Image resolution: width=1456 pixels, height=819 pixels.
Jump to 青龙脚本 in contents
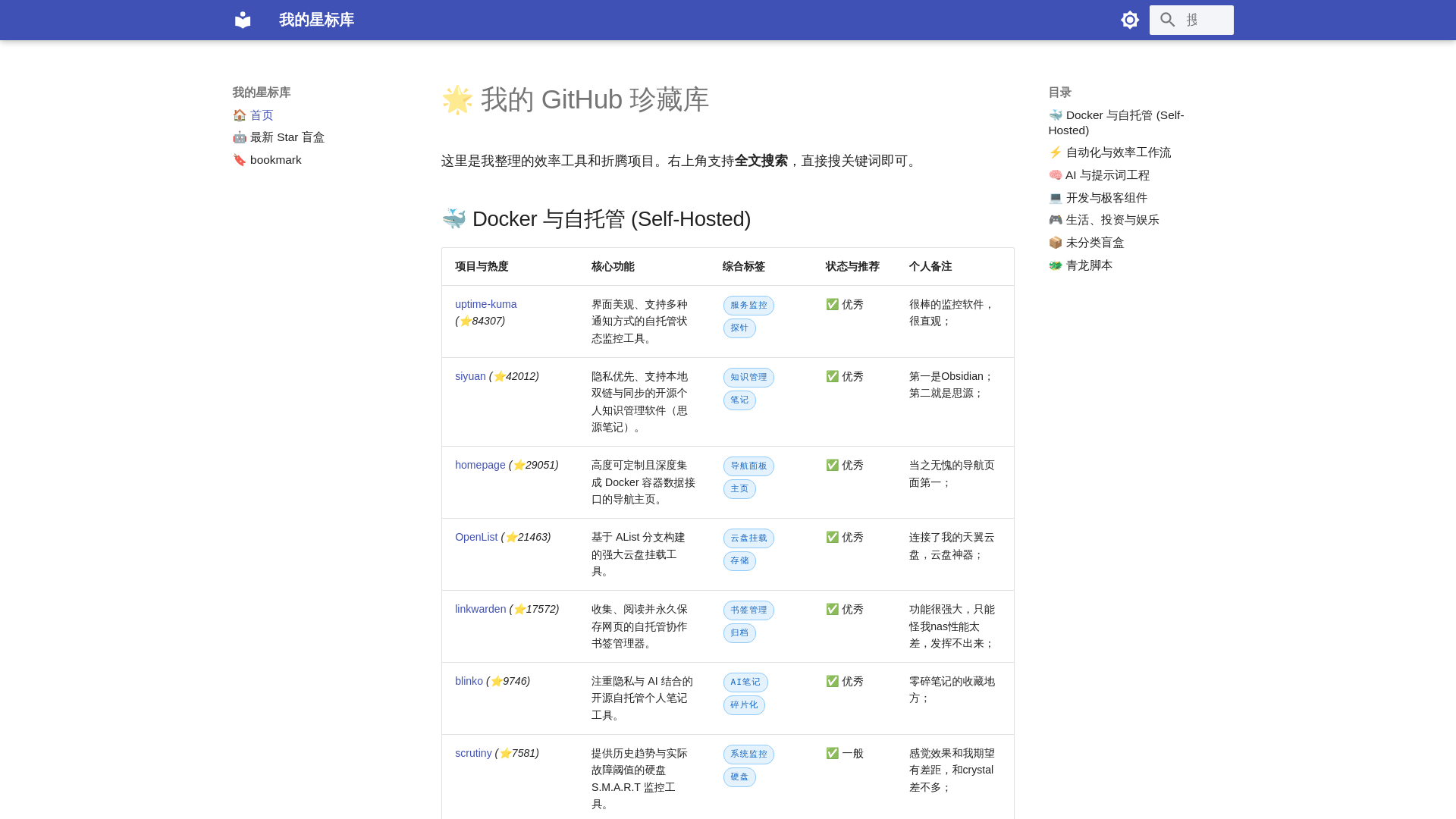click(x=1081, y=265)
